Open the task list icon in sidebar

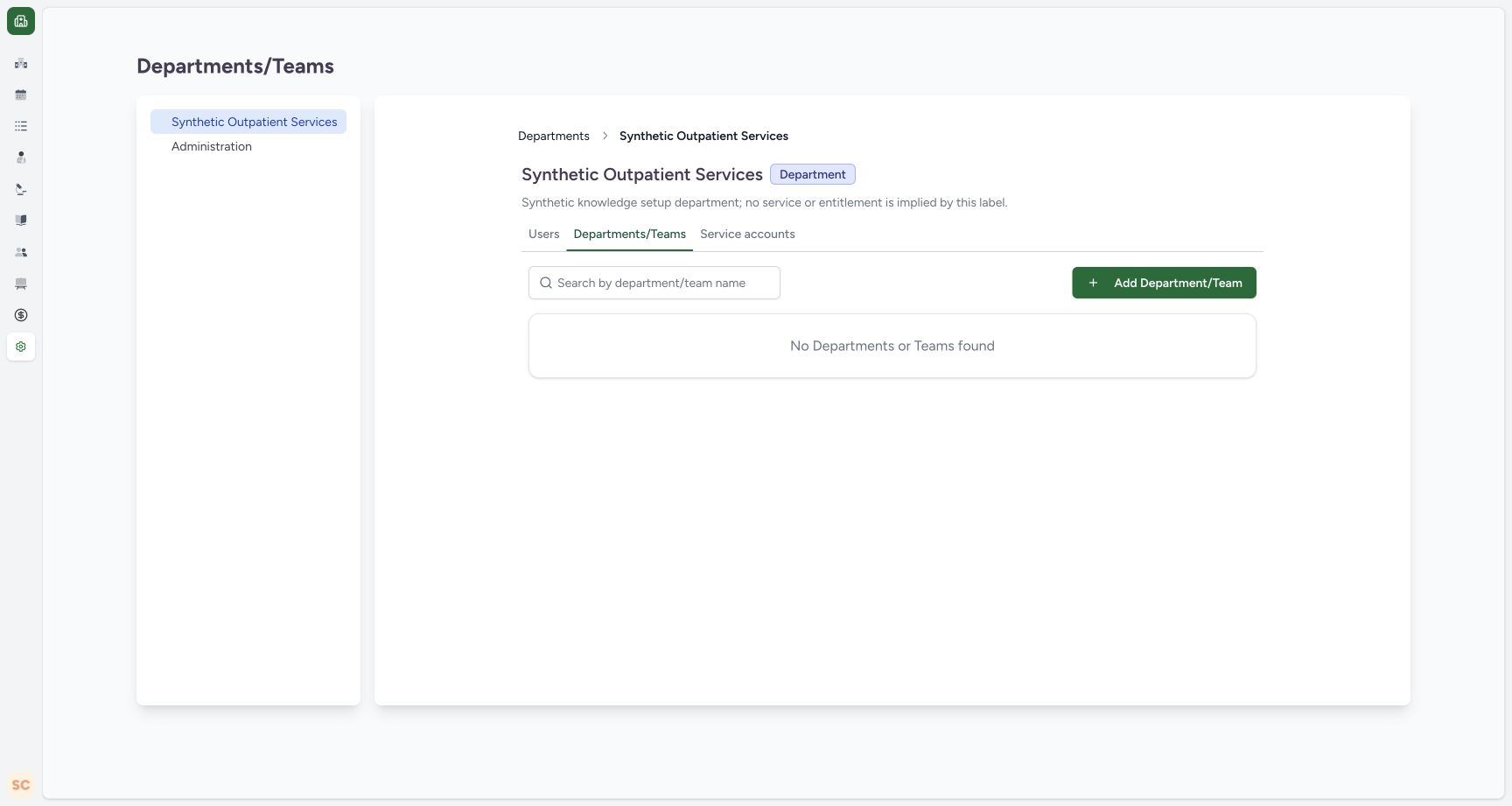tap(21, 126)
